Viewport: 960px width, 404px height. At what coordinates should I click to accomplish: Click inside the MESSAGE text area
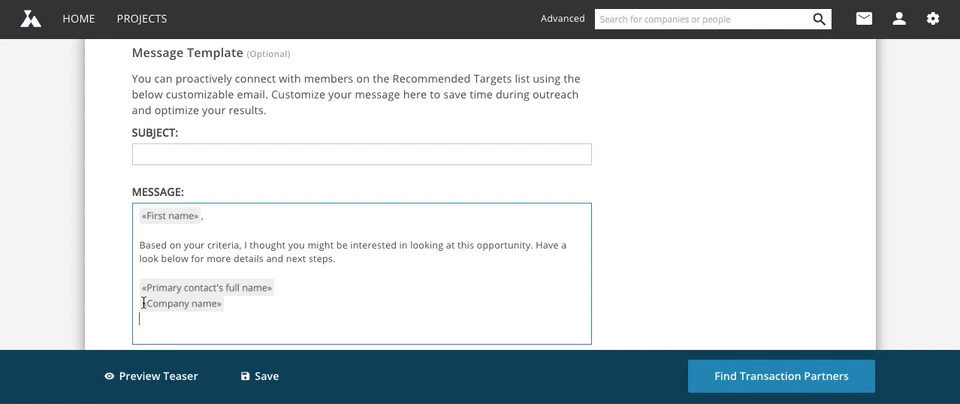point(362,274)
